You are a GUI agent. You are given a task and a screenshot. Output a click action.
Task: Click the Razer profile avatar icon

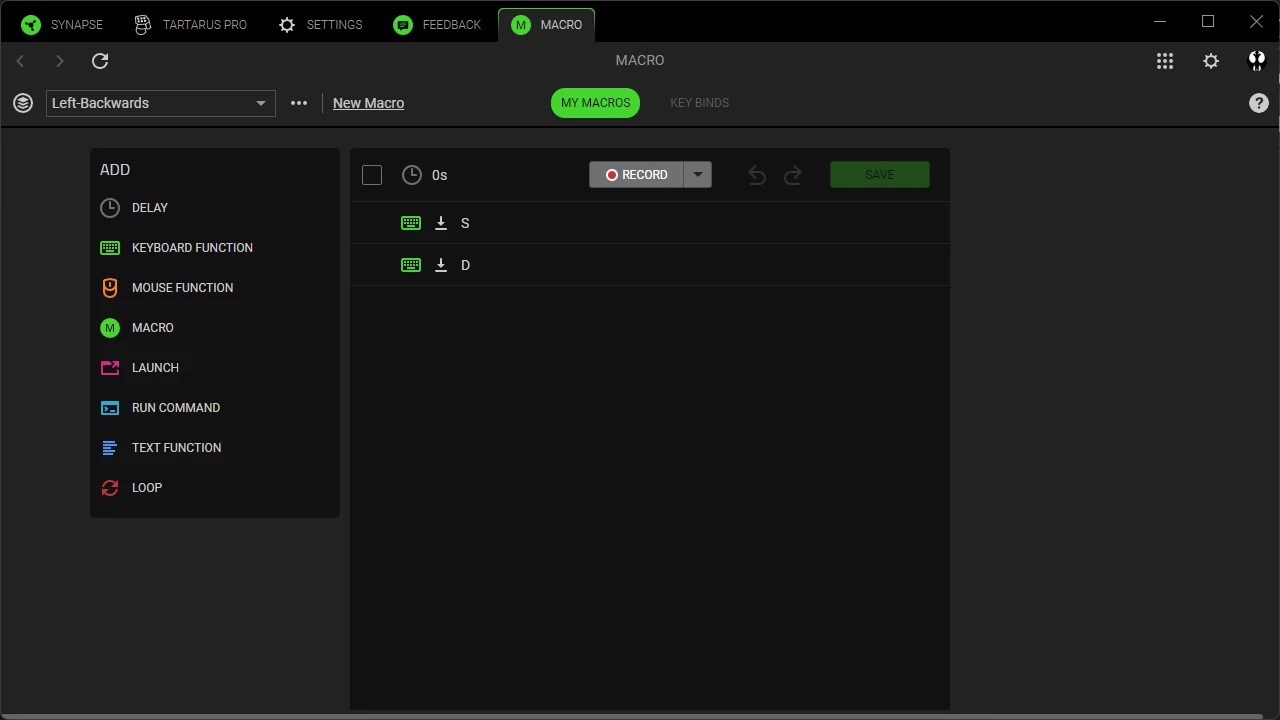pyautogui.click(x=1257, y=61)
